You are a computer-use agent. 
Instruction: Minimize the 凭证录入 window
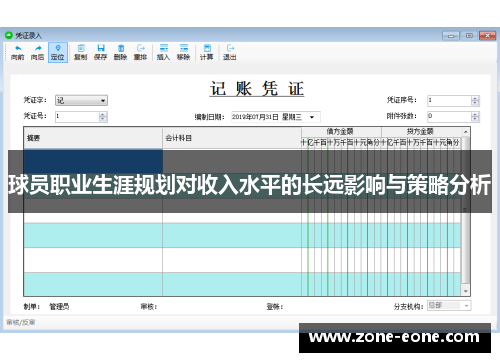pyautogui.click(x=451, y=35)
